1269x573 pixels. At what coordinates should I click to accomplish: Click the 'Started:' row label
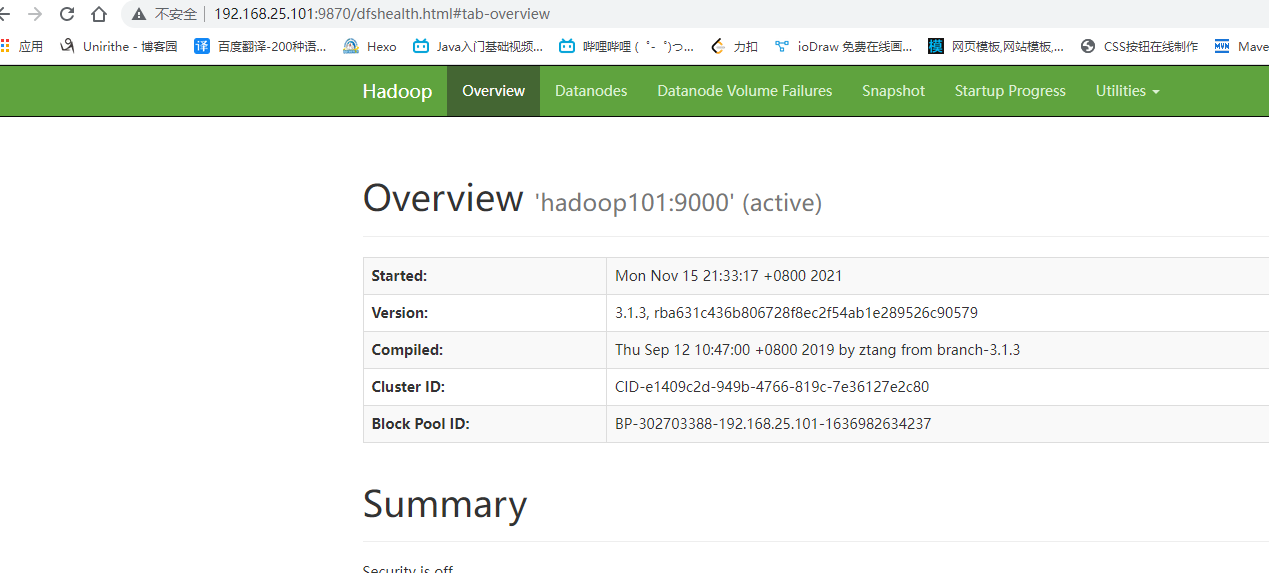(x=399, y=276)
